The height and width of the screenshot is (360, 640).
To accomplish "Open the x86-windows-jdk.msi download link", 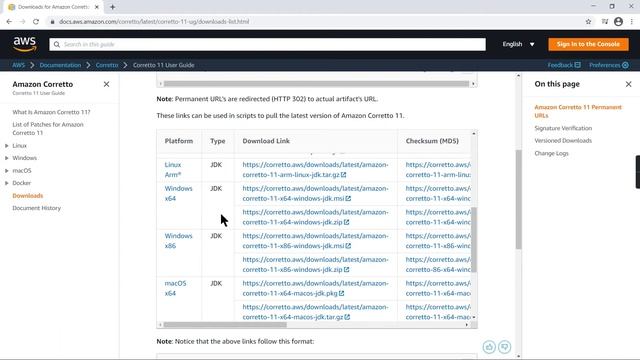I will pyautogui.click(x=315, y=241).
